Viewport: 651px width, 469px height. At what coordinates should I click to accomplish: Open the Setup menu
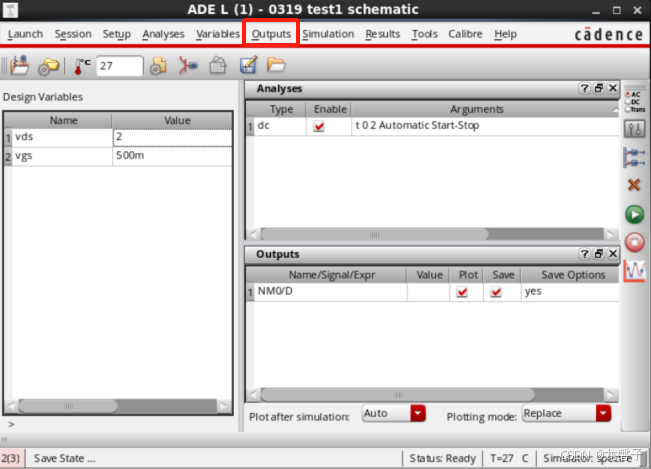point(117,34)
